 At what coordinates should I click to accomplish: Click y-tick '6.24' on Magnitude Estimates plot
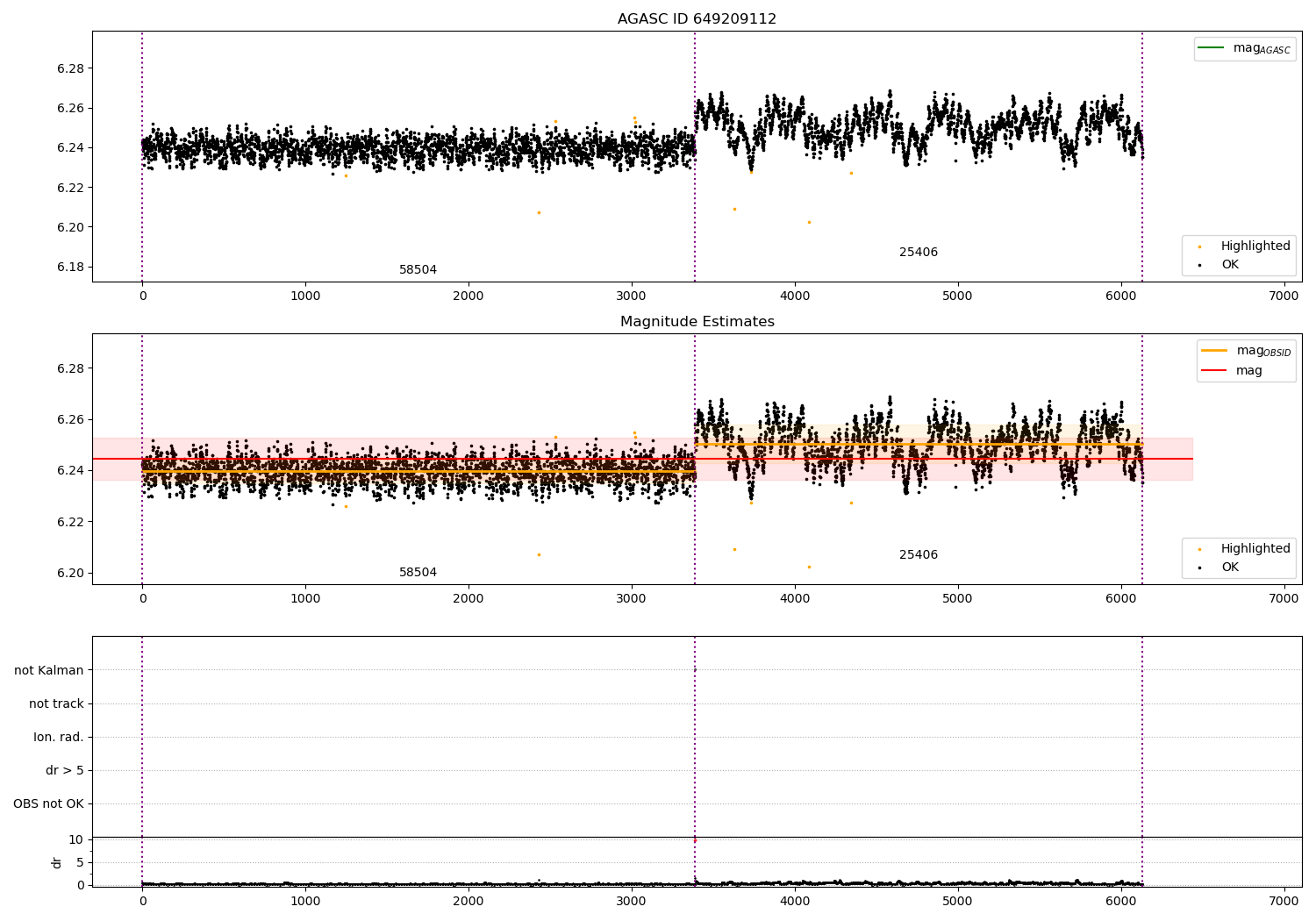point(70,471)
